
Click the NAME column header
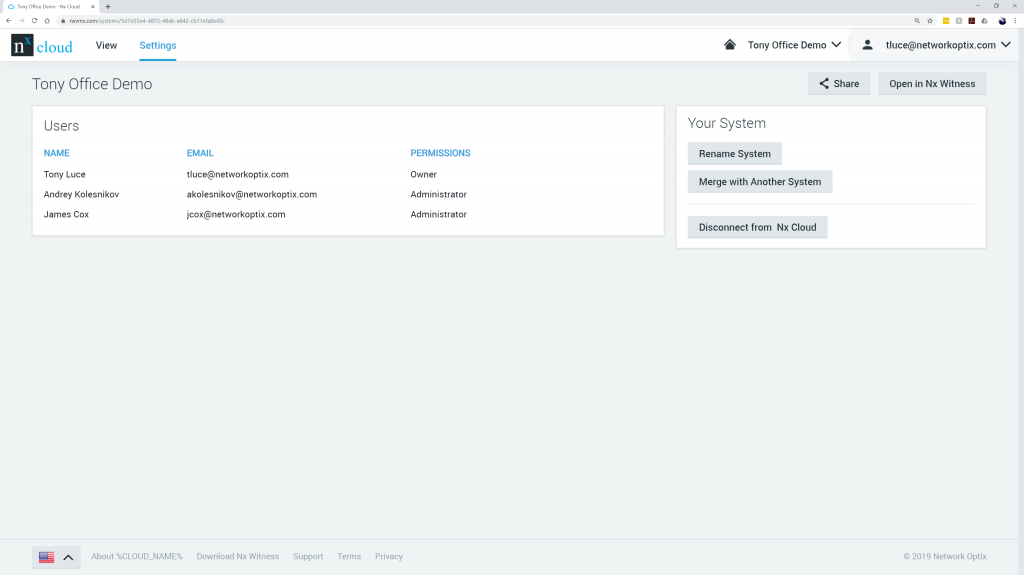(57, 153)
